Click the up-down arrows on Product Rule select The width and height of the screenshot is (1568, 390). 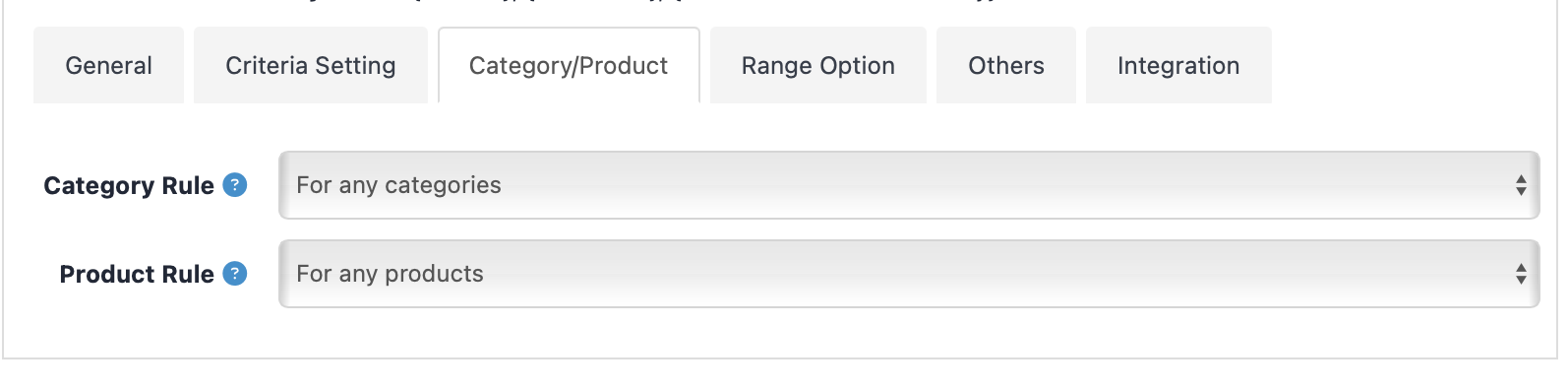pyautogui.click(x=1521, y=274)
